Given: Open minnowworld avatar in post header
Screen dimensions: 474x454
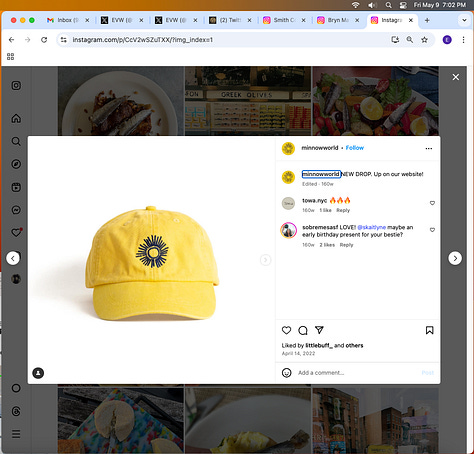Looking at the screenshot, I should [288, 148].
